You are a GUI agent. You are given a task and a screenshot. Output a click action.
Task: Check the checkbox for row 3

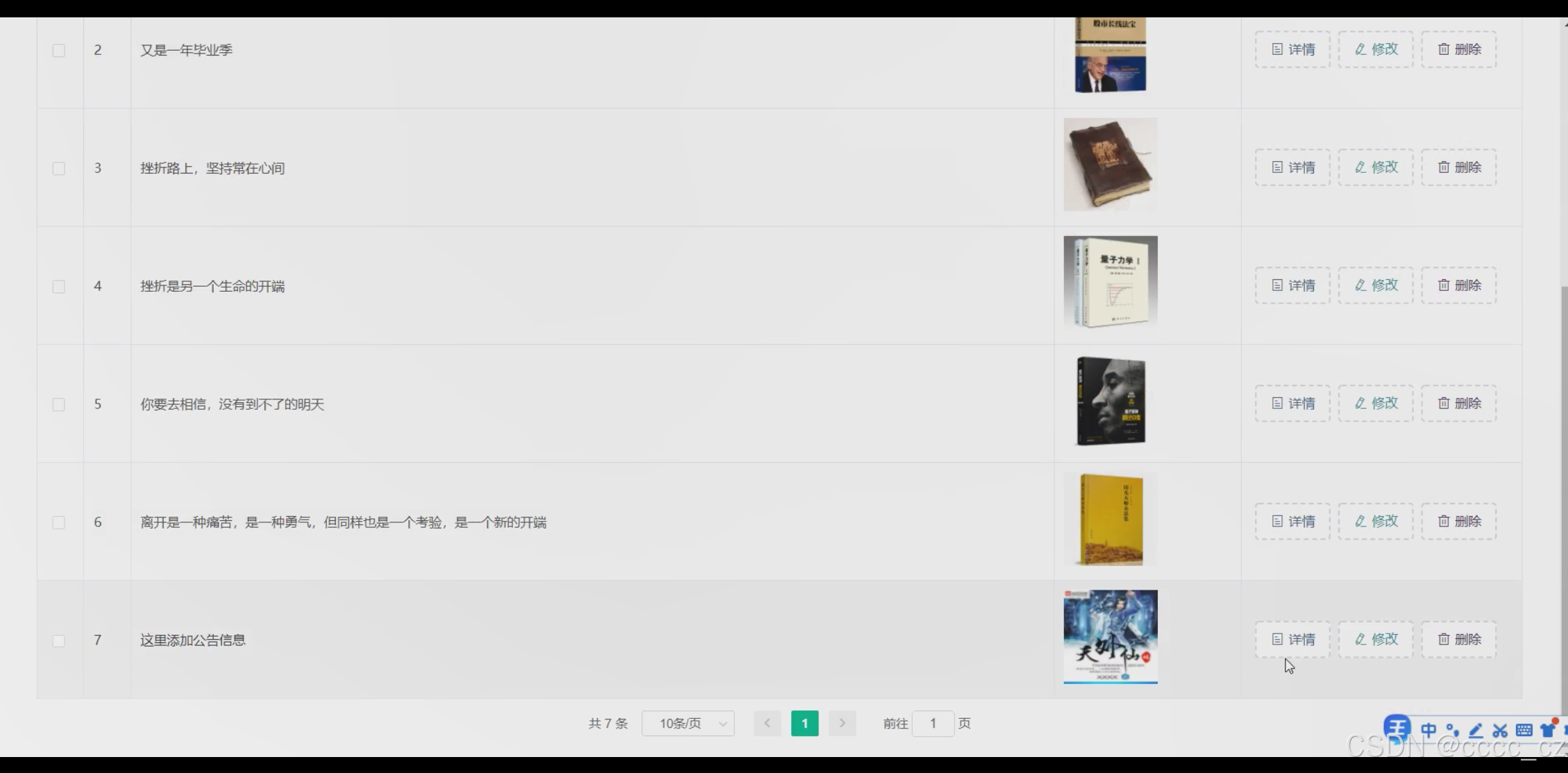(59, 169)
